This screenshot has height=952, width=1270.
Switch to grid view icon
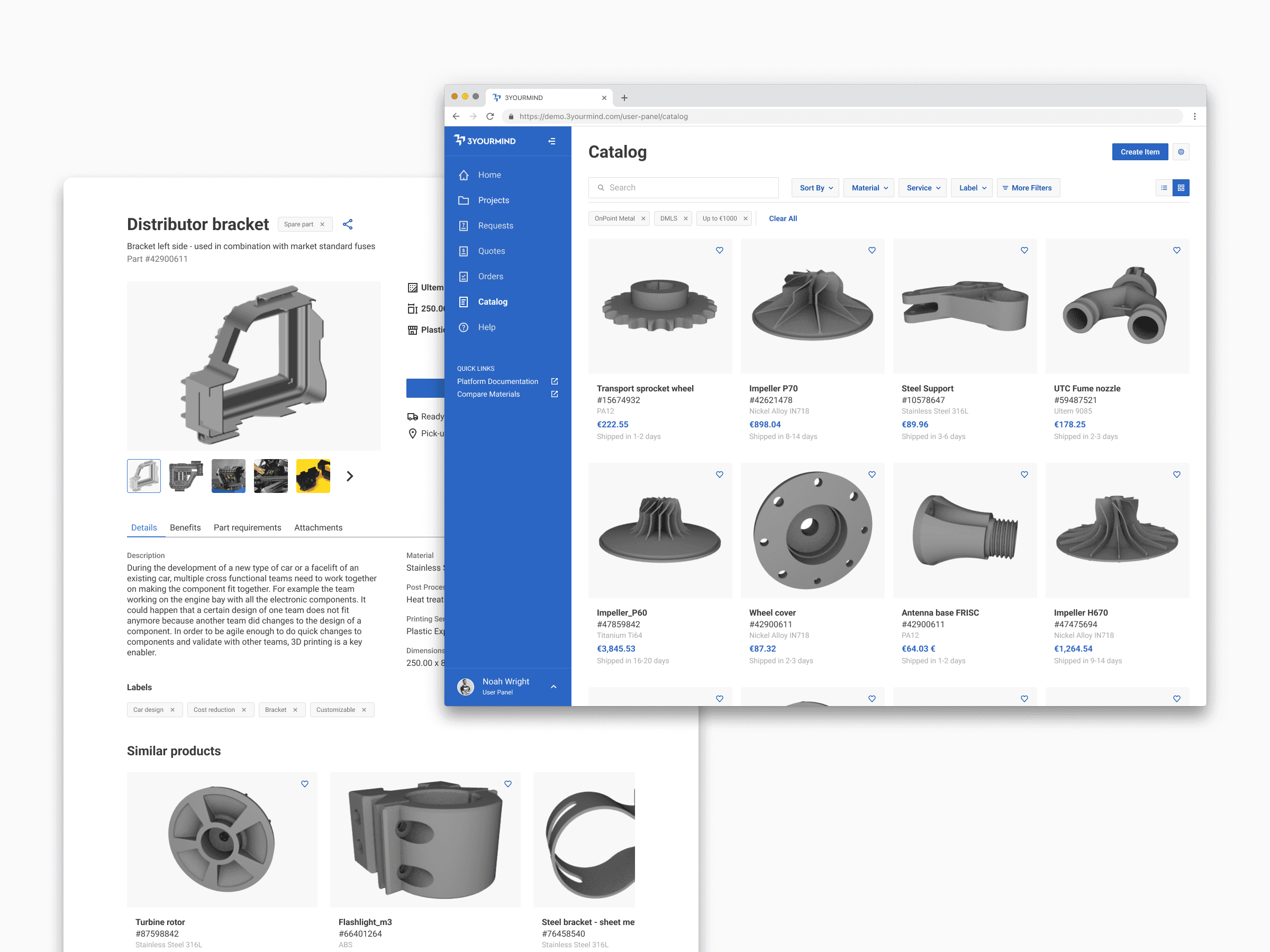tap(1181, 188)
